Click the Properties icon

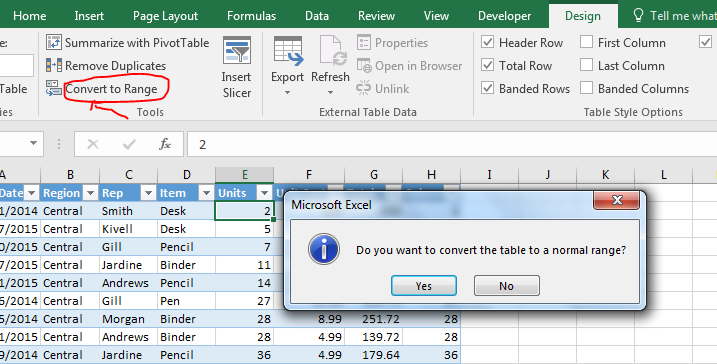coord(364,42)
